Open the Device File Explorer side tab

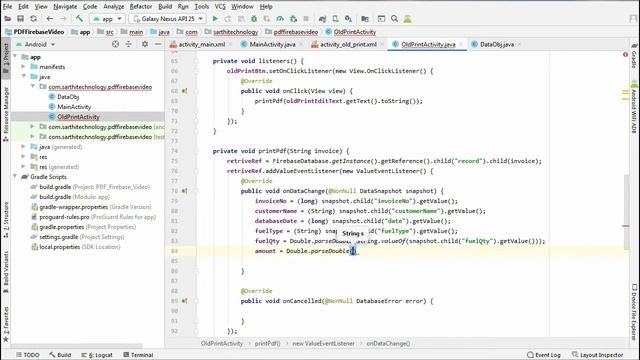coord(634,312)
